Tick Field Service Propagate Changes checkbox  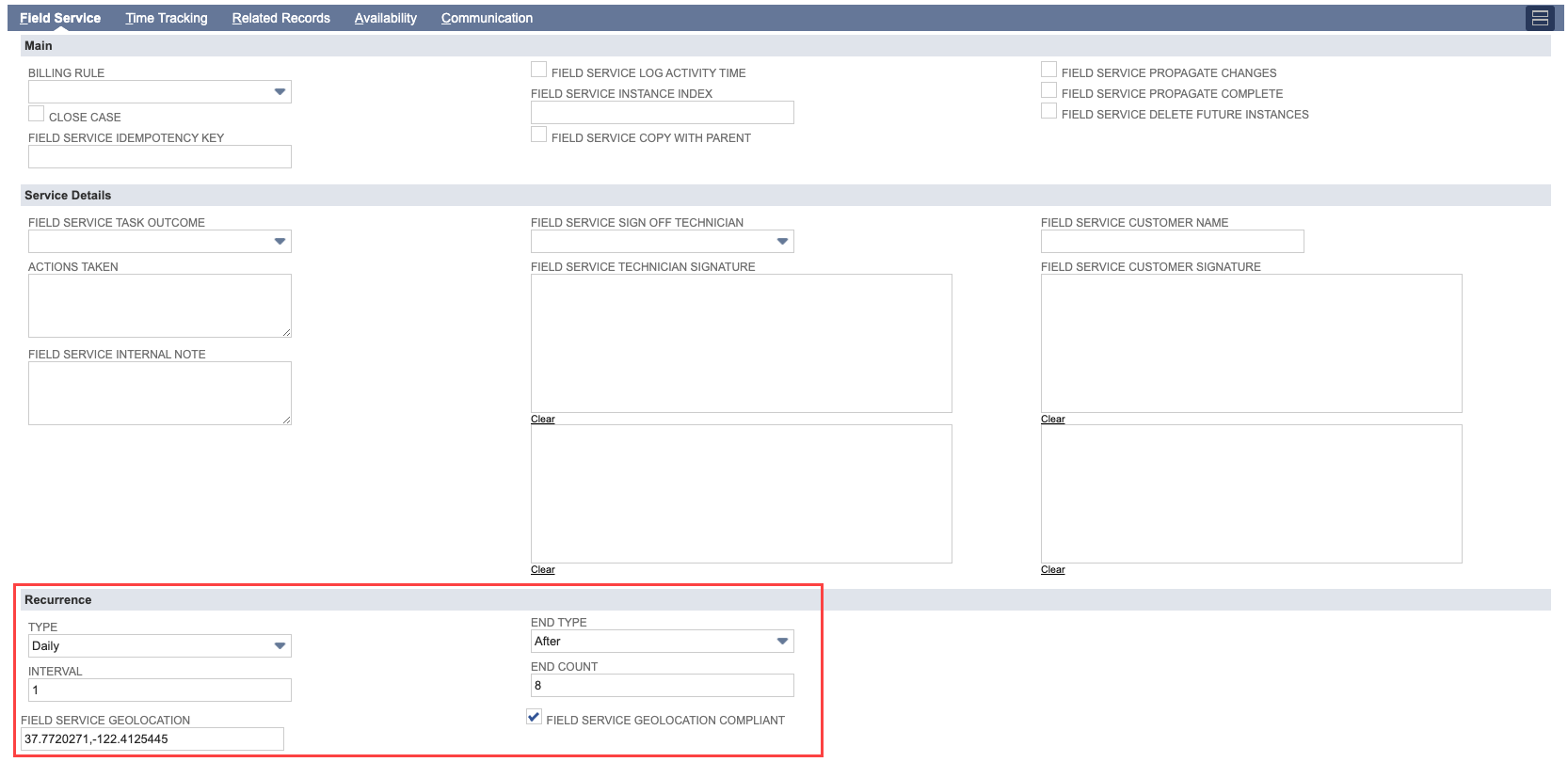1049,70
